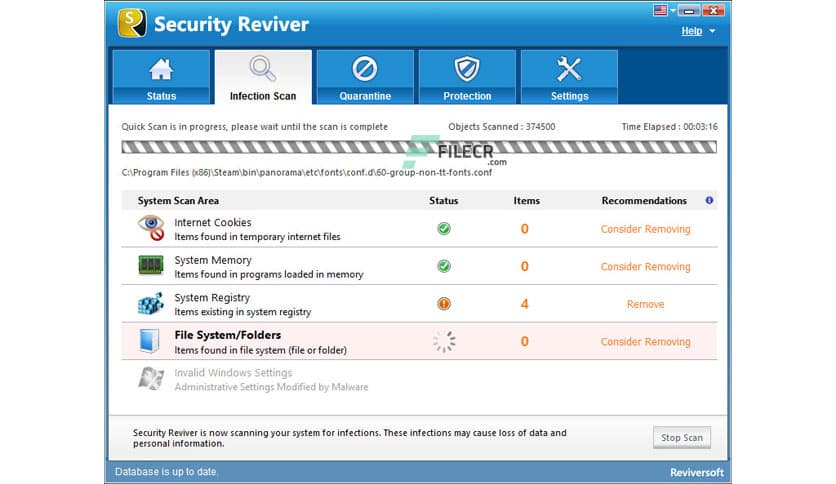Click Remove for System Registry

click(x=645, y=304)
